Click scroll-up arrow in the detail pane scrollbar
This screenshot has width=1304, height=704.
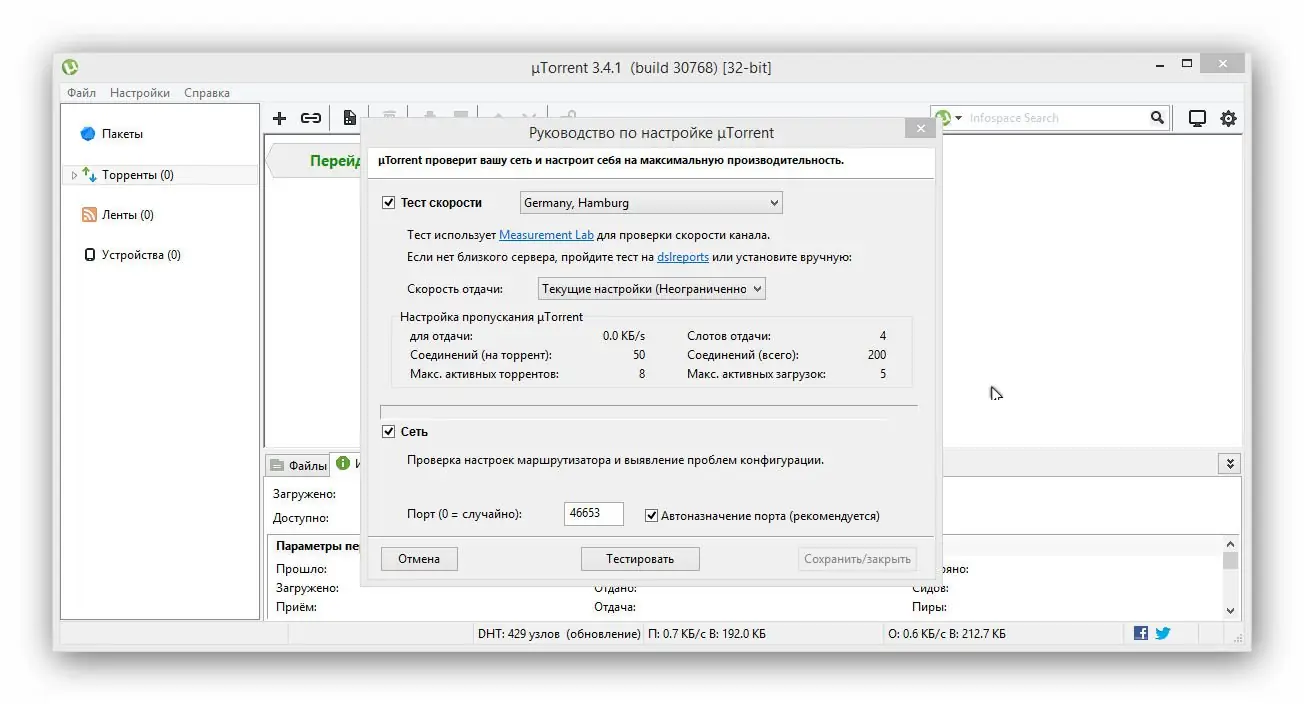click(1230, 544)
